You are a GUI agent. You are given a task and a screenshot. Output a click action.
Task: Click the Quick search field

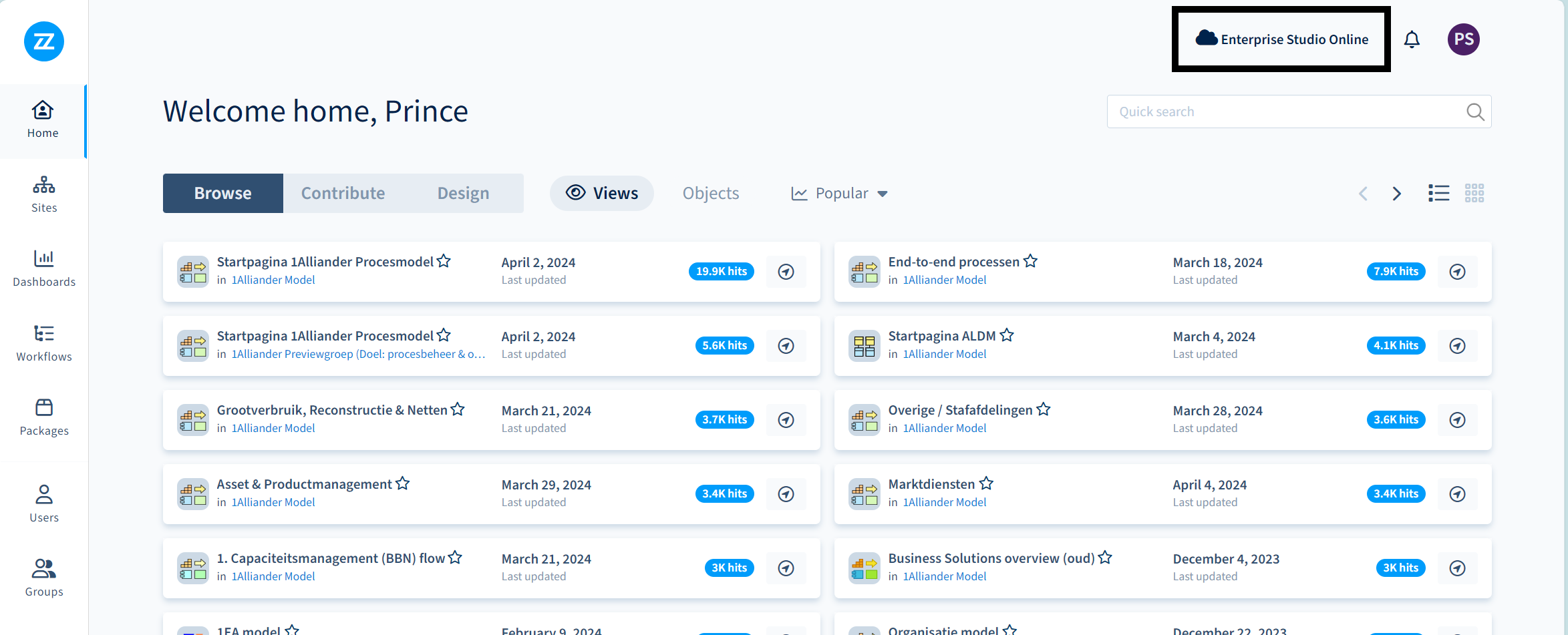(x=1286, y=112)
